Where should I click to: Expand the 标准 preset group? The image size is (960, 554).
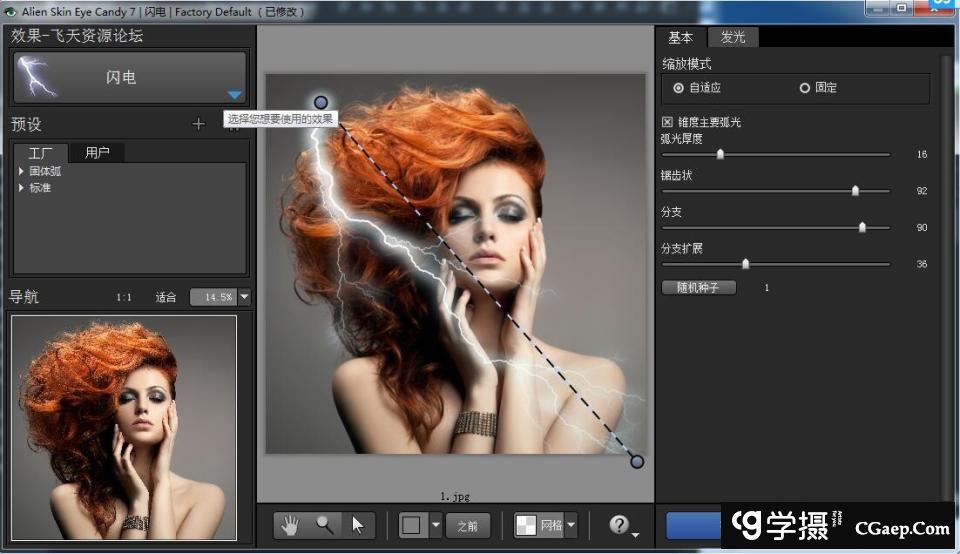tap(22, 188)
